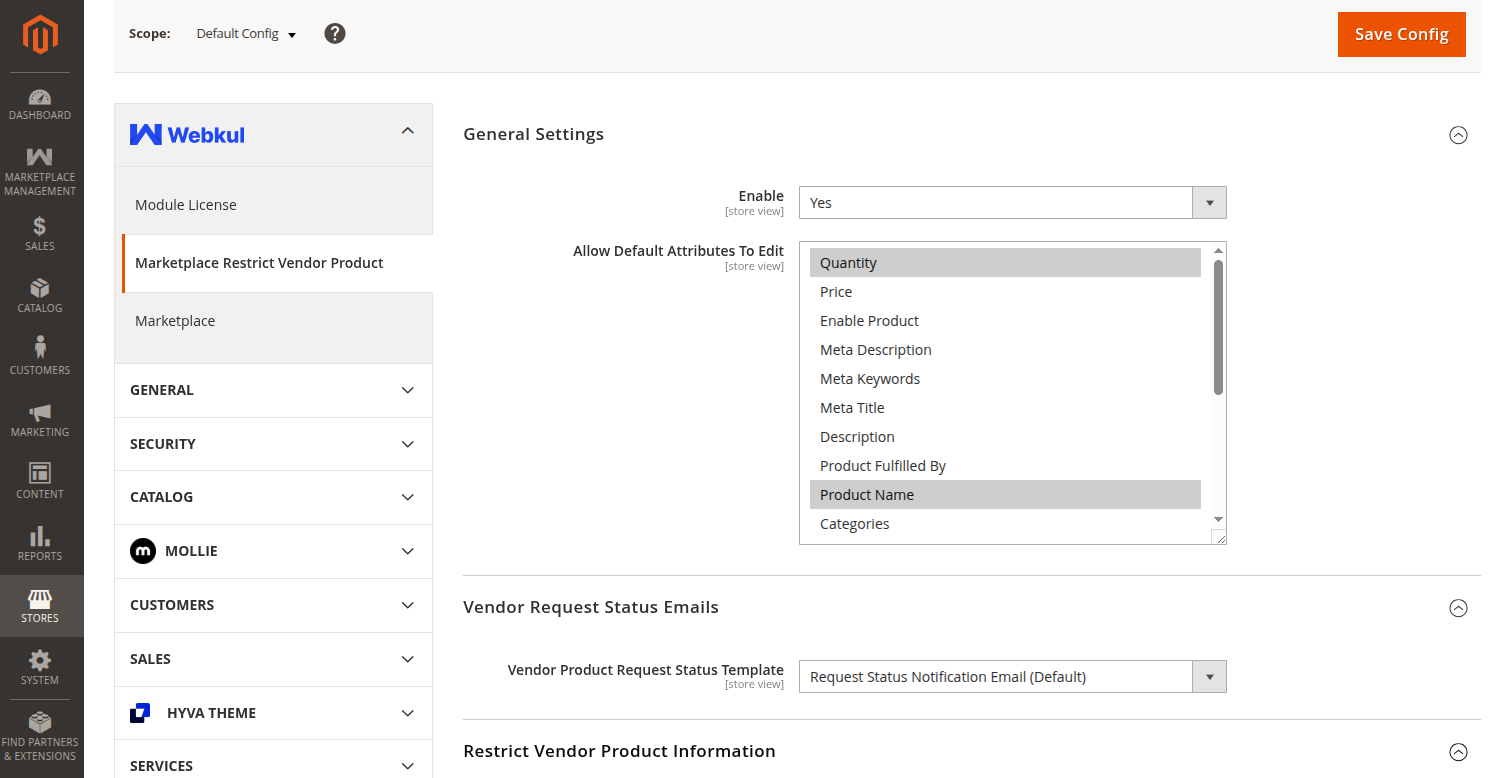
Task: Expand the CATALOG config group
Action: (x=273, y=497)
